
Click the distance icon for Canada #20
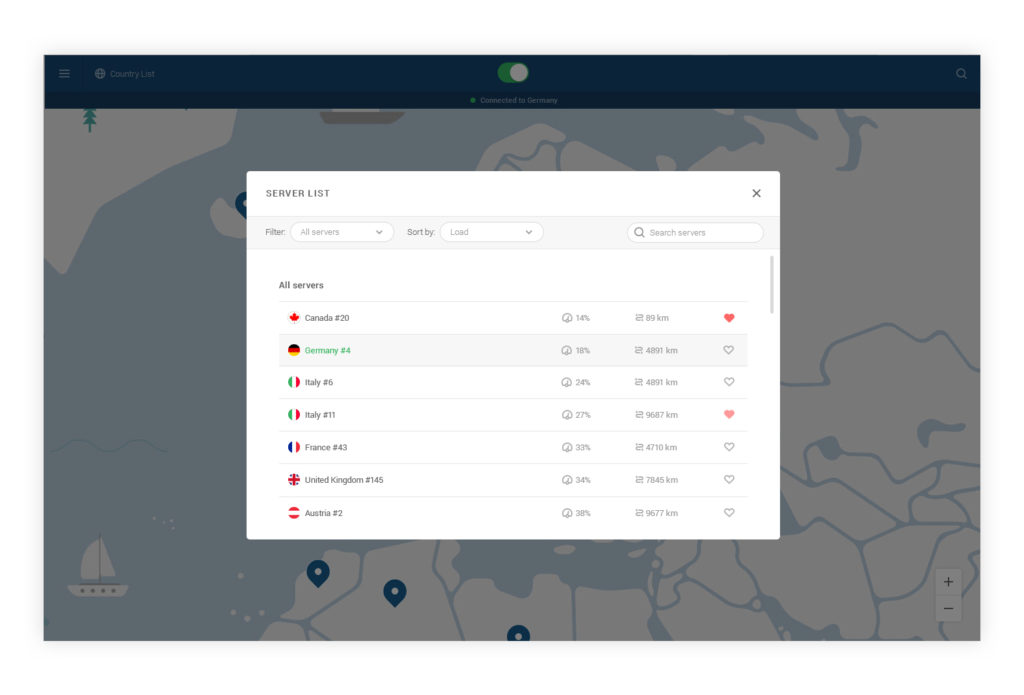[639, 318]
